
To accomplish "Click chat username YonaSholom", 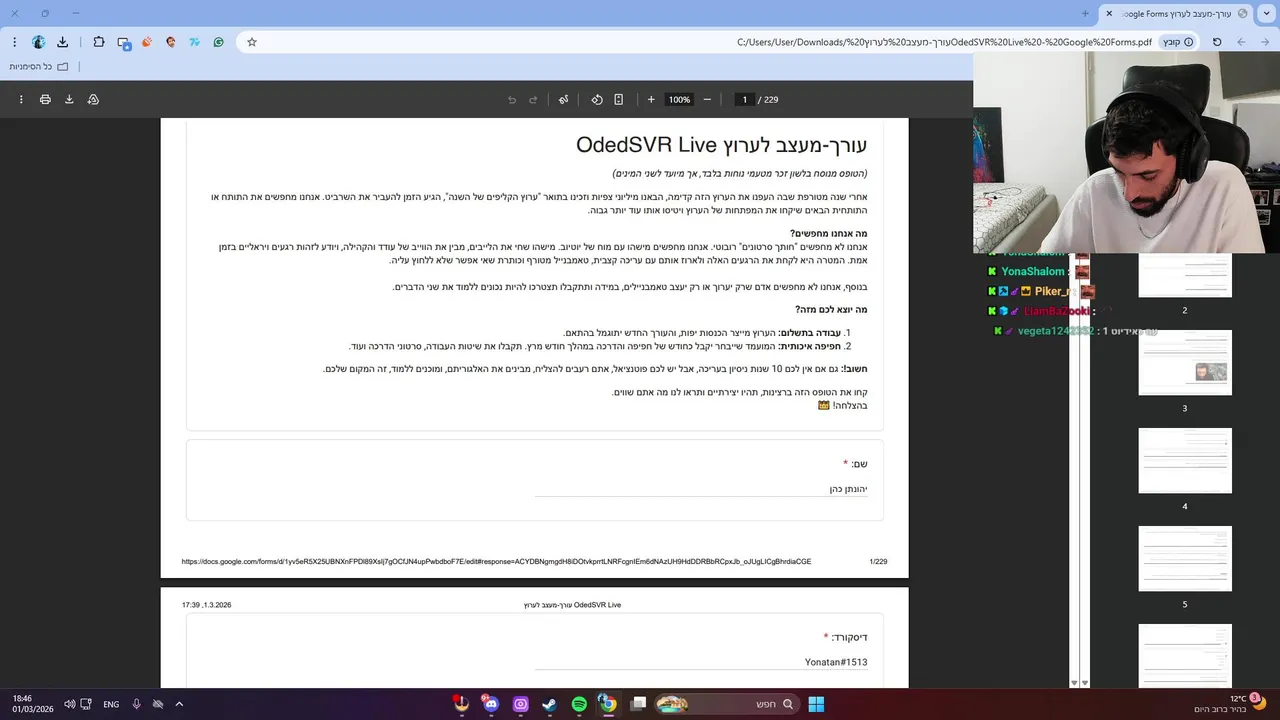I will (x=1033, y=271).
